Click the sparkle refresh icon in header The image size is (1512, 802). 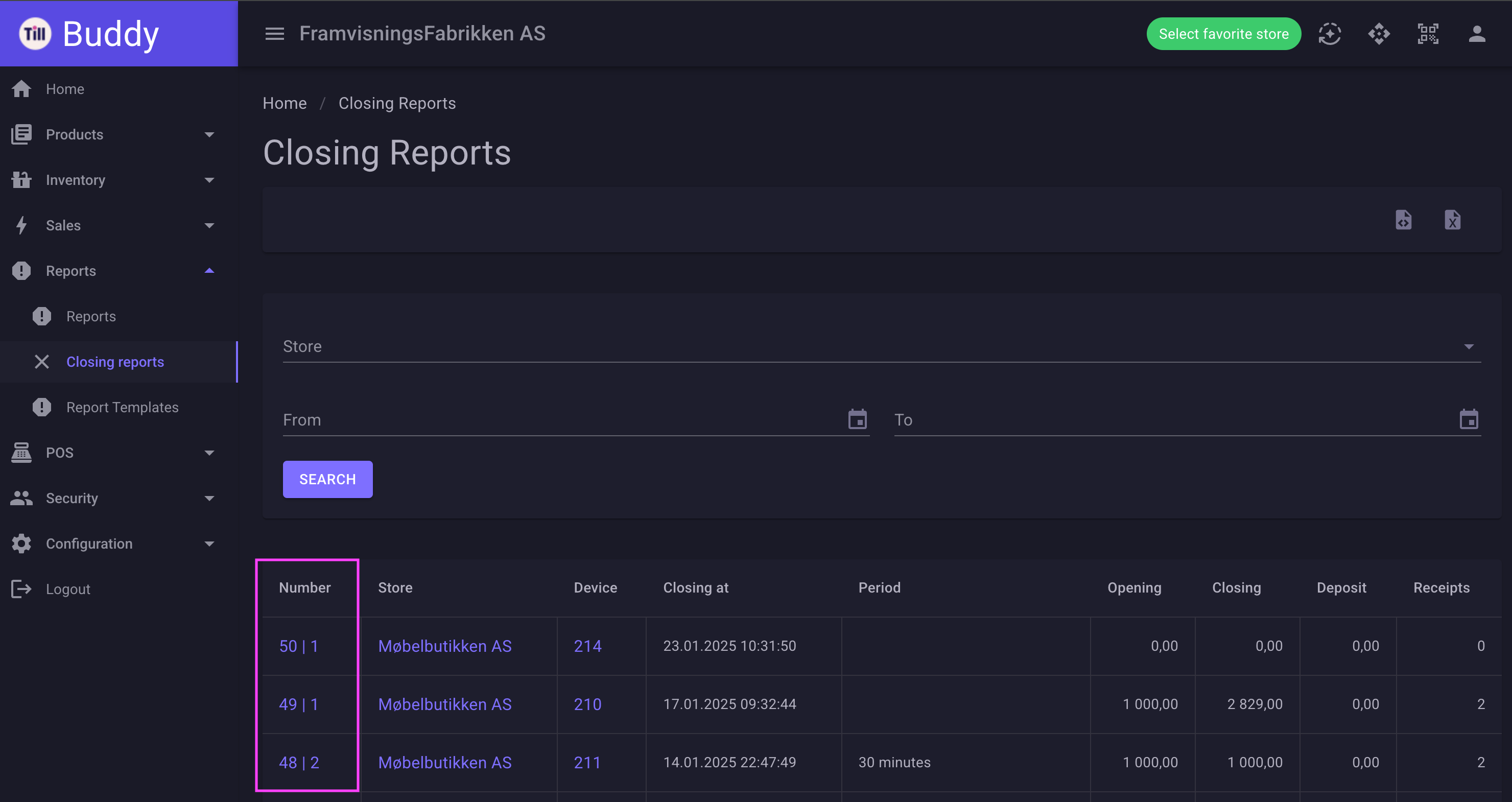click(x=1330, y=34)
